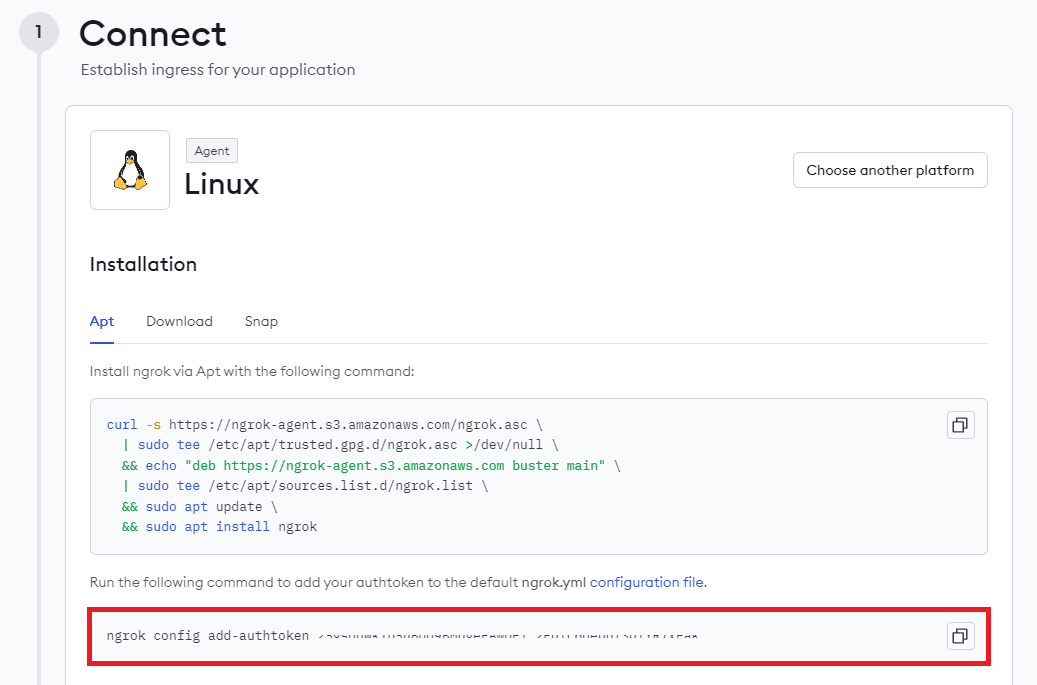Click the 'sudo tee /etc/apt/trusted.gpg.d' line
Image resolution: width=1037 pixels, height=685 pixels.
[x=340, y=445]
